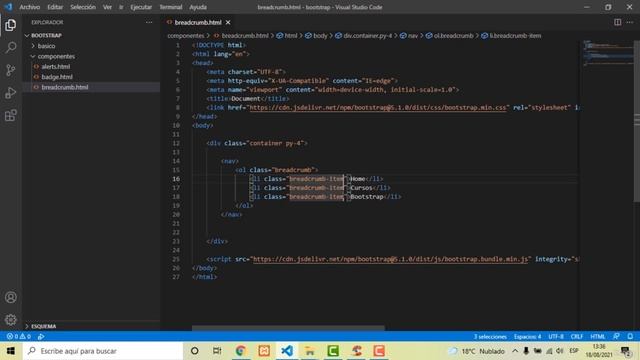Open the Run and Debug view icon
The height and width of the screenshot is (360, 640).
click(11, 93)
